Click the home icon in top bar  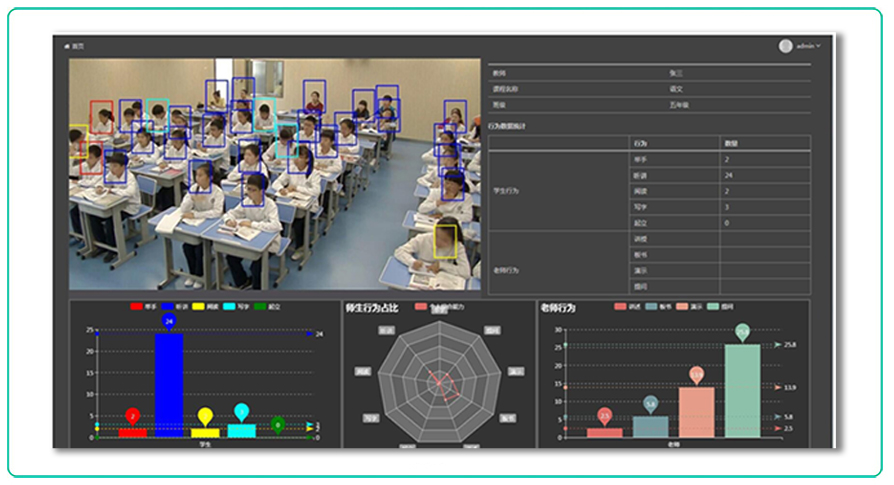(x=68, y=46)
